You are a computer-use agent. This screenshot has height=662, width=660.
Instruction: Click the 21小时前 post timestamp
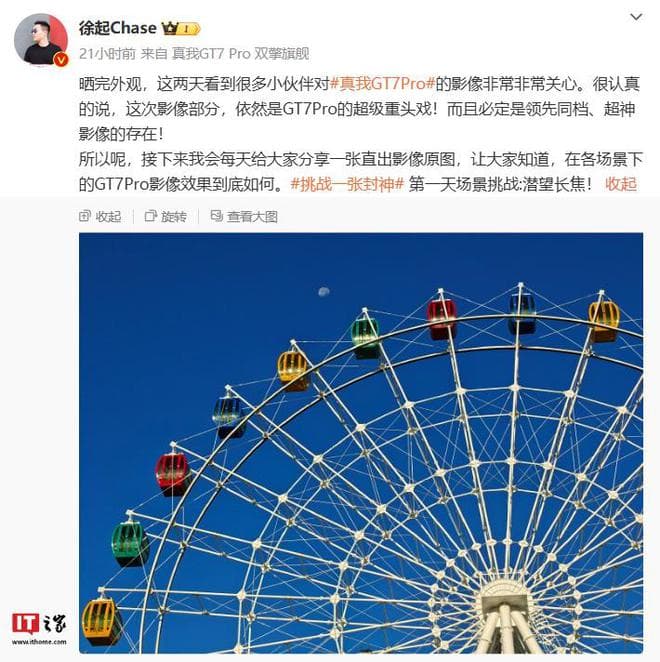107,54
